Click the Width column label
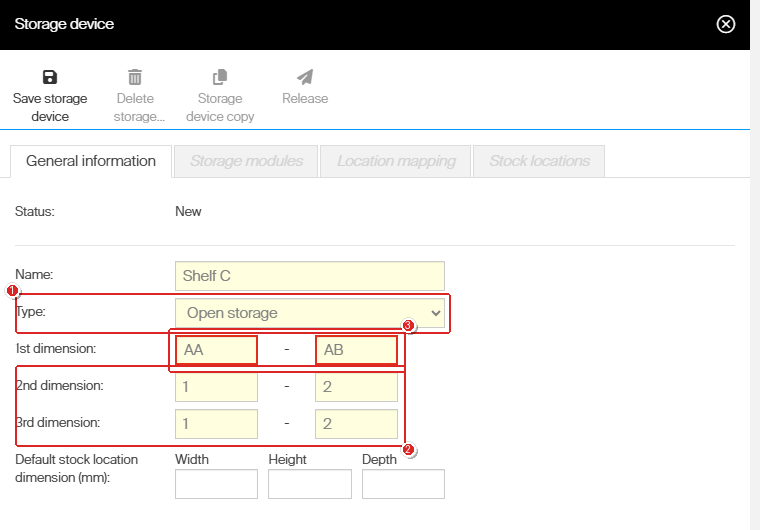Screen dimensions: 760x530 [x=192, y=459]
